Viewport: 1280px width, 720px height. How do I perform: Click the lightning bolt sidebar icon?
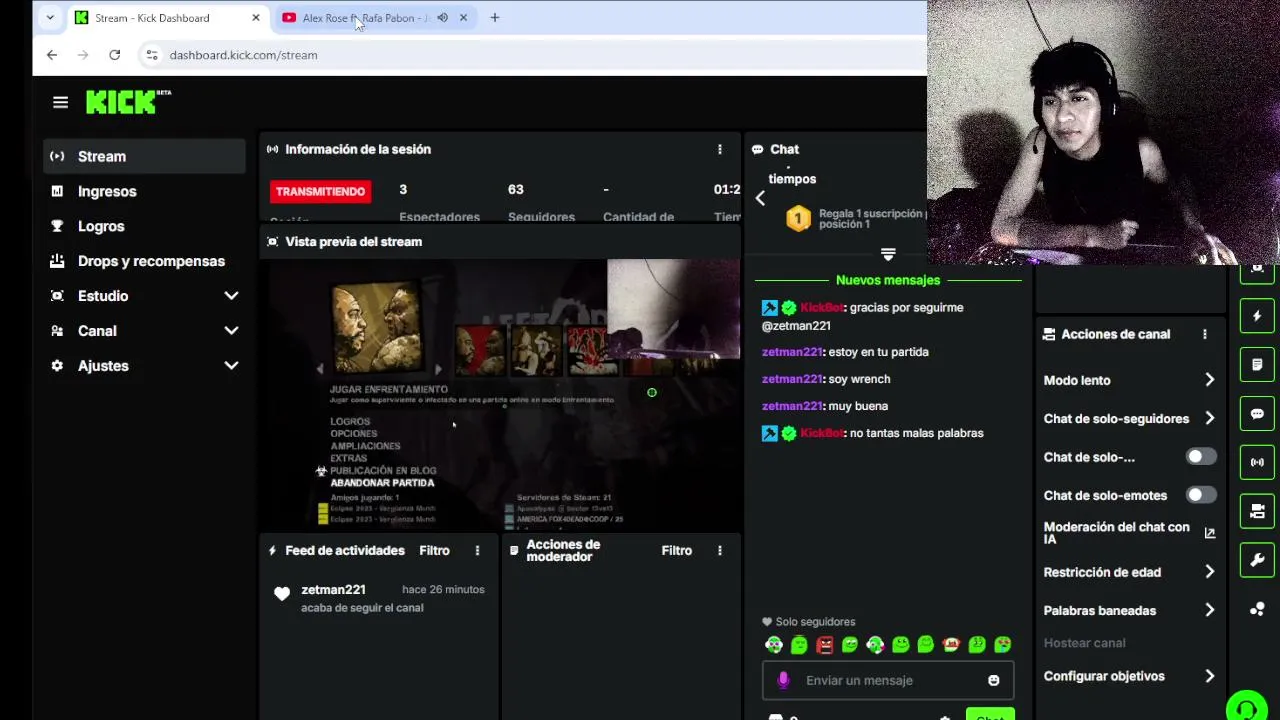[1257, 316]
